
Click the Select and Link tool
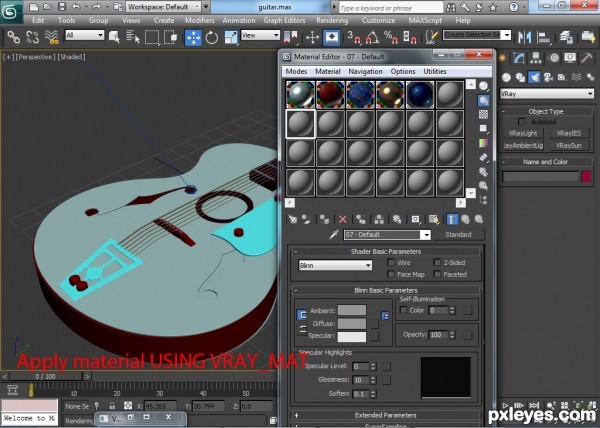coord(14,37)
